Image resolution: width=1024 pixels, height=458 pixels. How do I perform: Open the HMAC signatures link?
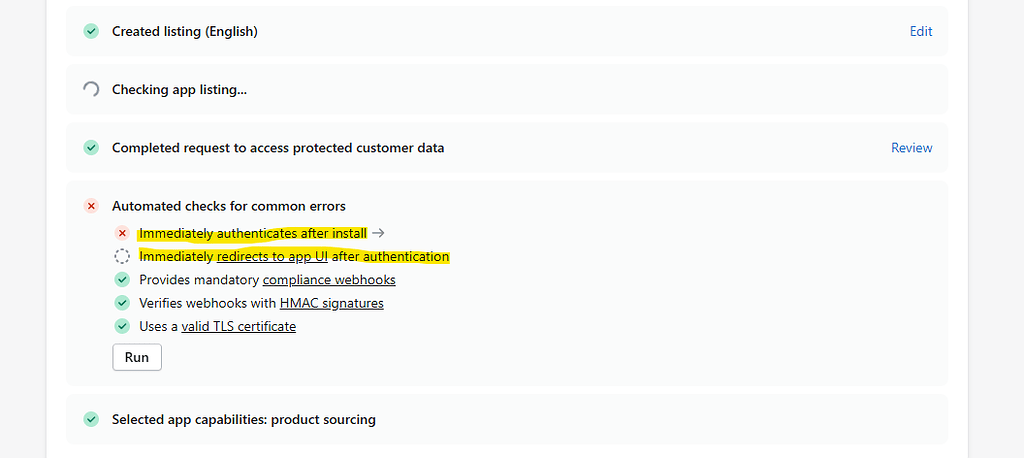[x=332, y=303]
